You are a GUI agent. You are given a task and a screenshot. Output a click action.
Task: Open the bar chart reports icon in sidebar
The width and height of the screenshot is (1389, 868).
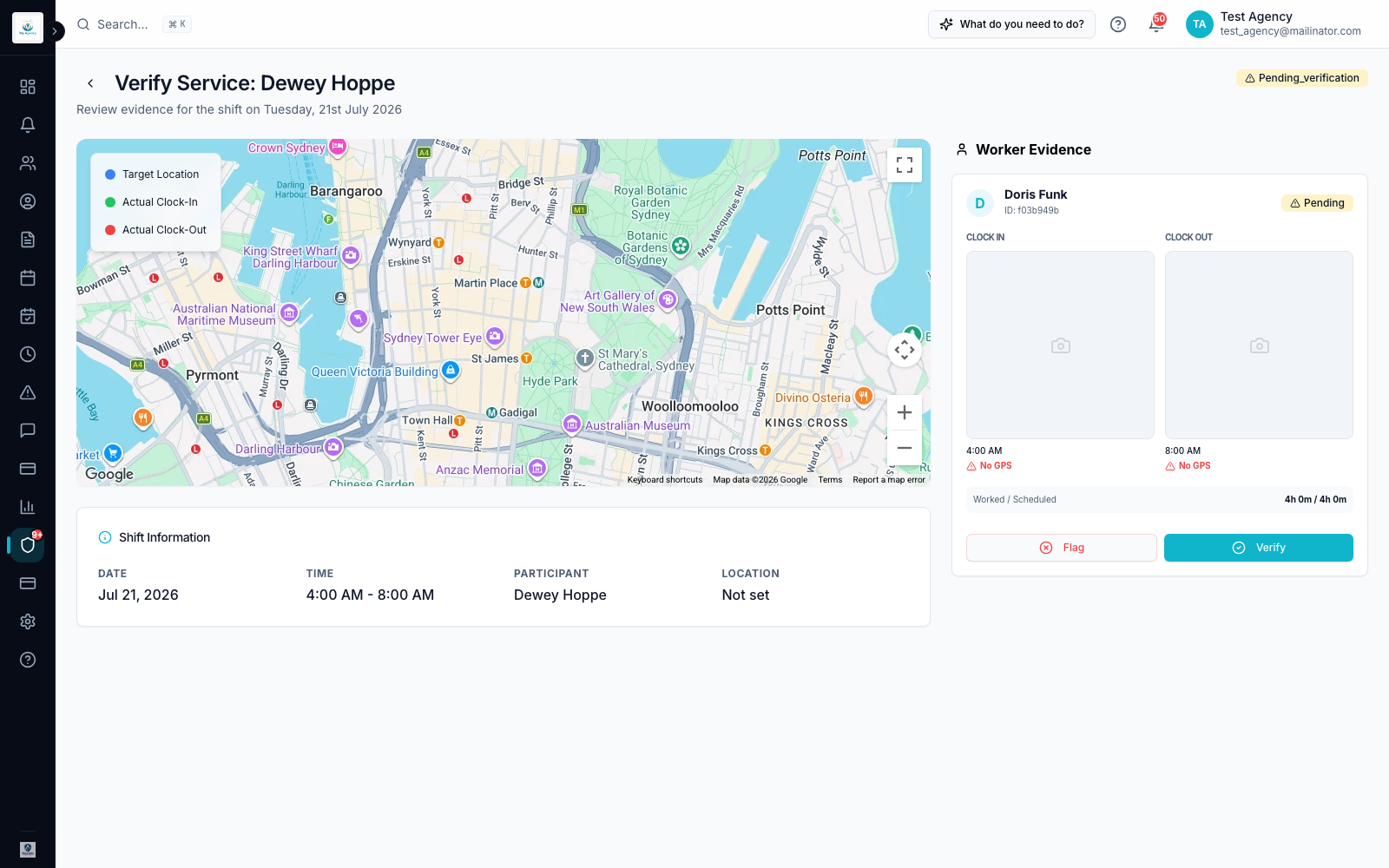pyautogui.click(x=28, y=507)
